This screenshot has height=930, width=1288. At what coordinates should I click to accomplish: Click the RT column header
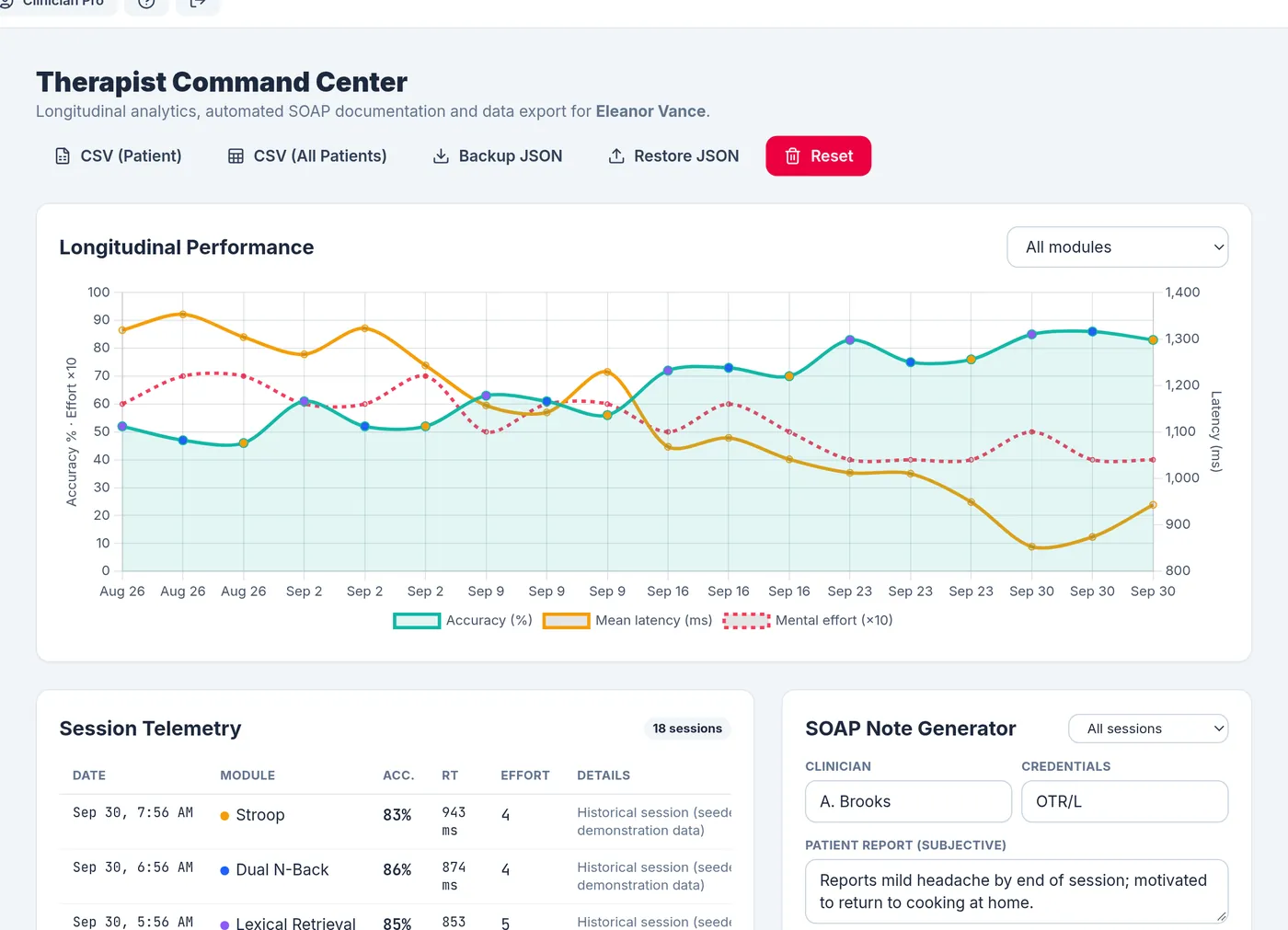450,775
